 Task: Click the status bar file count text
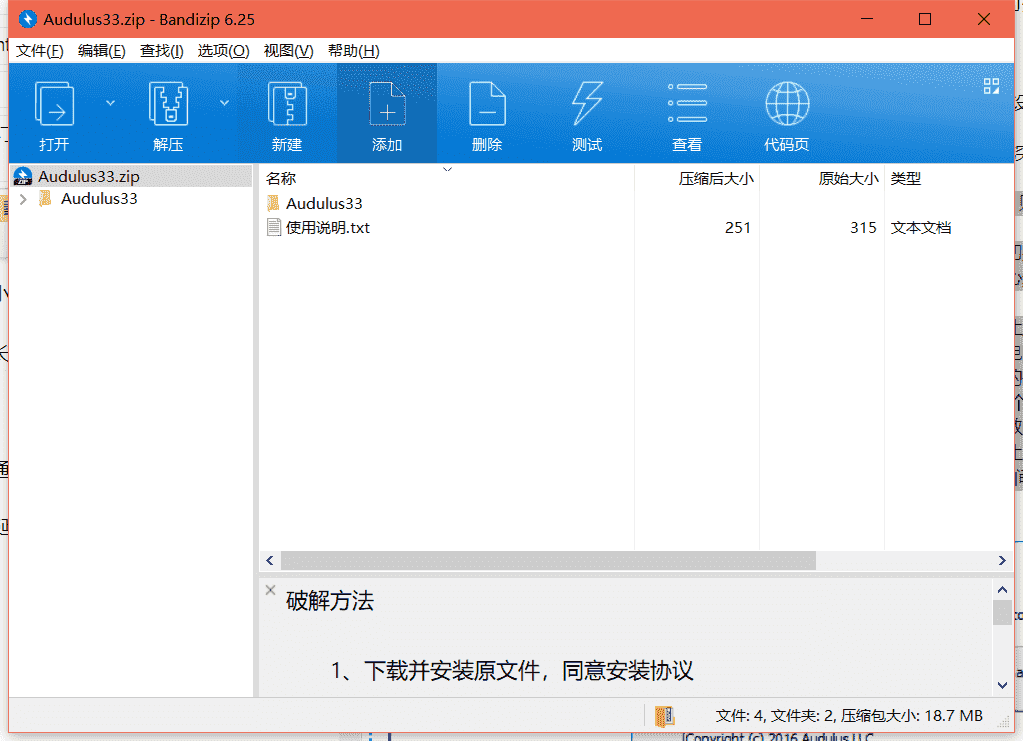coord(849,716)
